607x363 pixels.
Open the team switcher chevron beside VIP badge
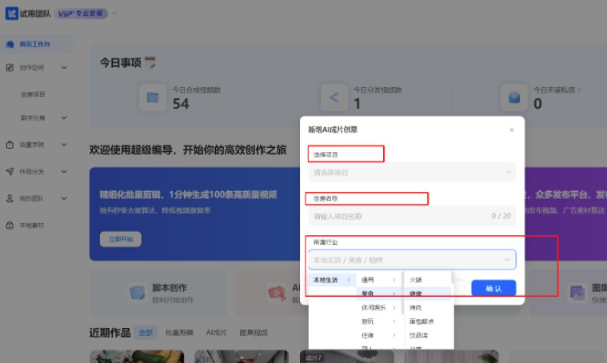coord(114,14)
